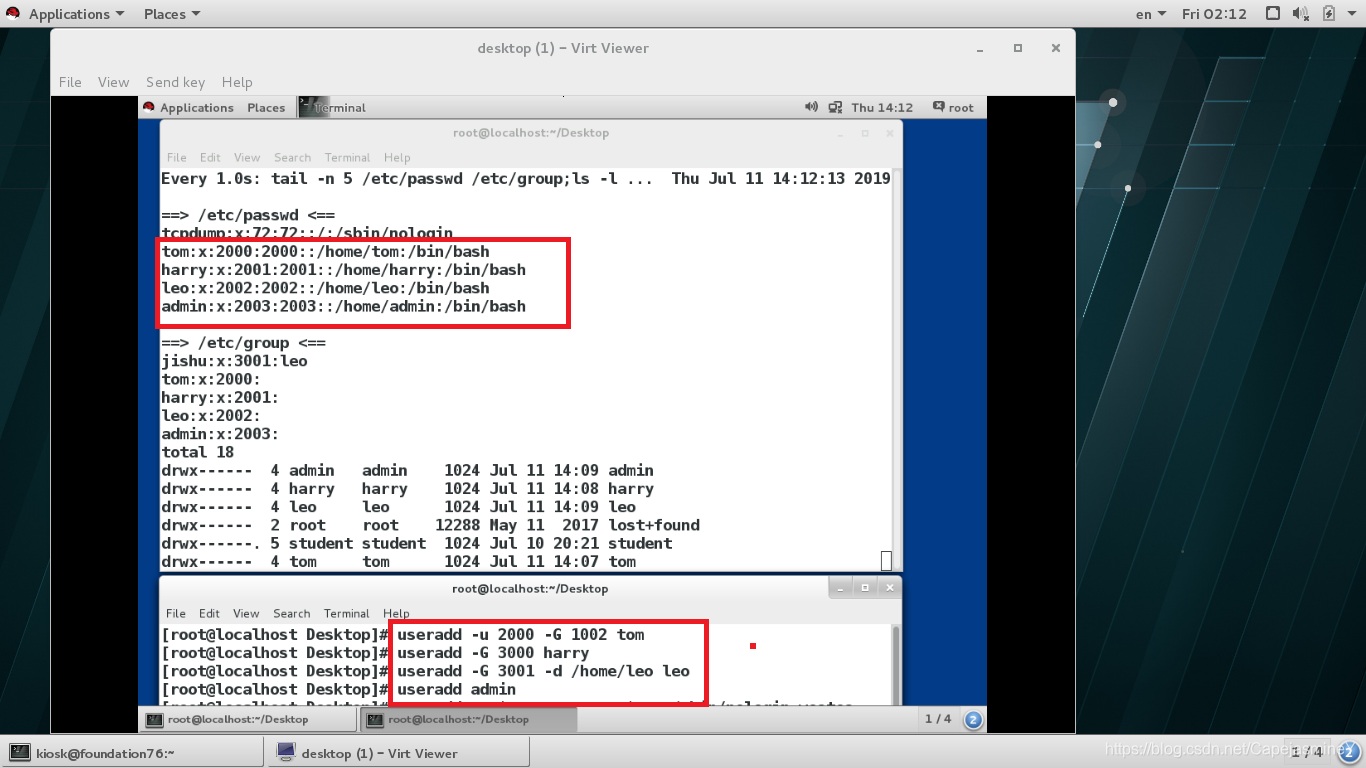Maximize the Virt Viewer window
The height and width of the screenshot is (768, 1366).
coord(1018,48)
